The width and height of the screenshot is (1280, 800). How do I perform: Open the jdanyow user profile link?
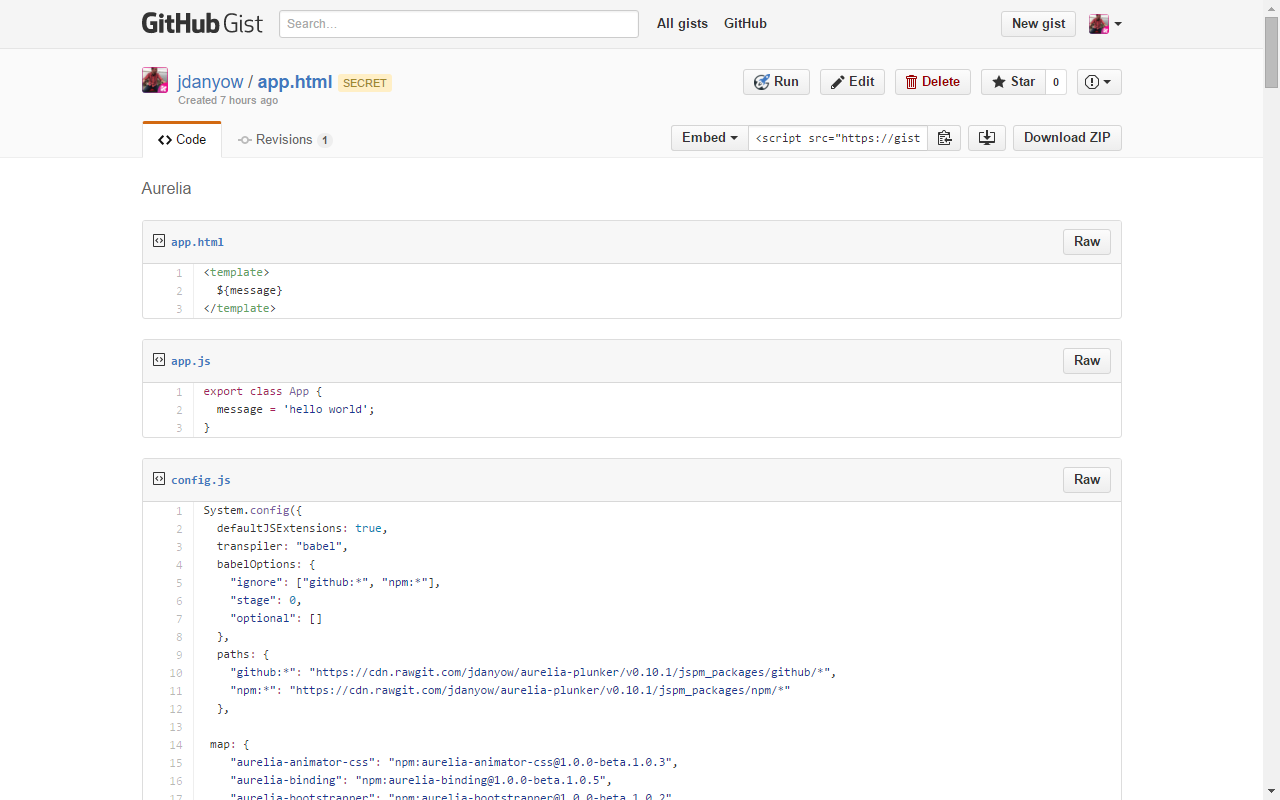pyautogui.click(x=209, y=82)
